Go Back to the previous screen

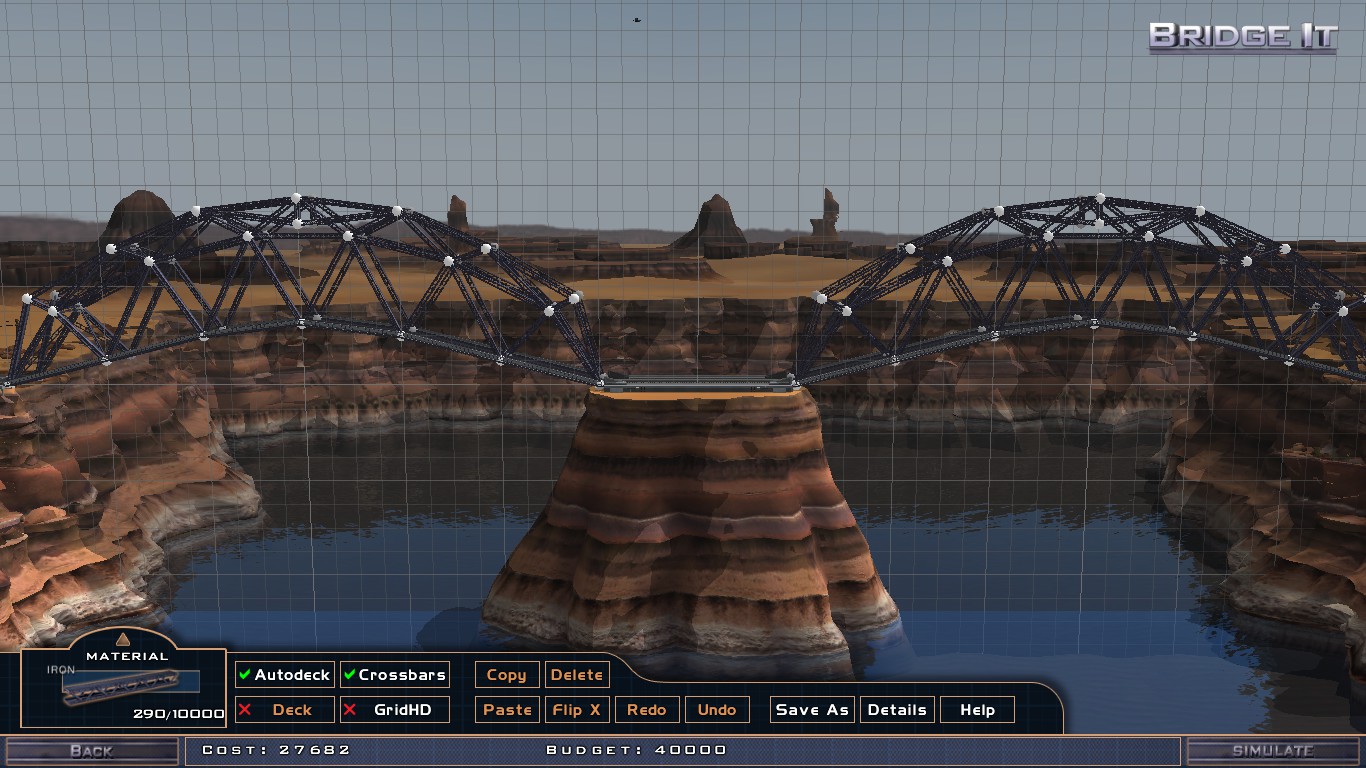pos(91,751)
